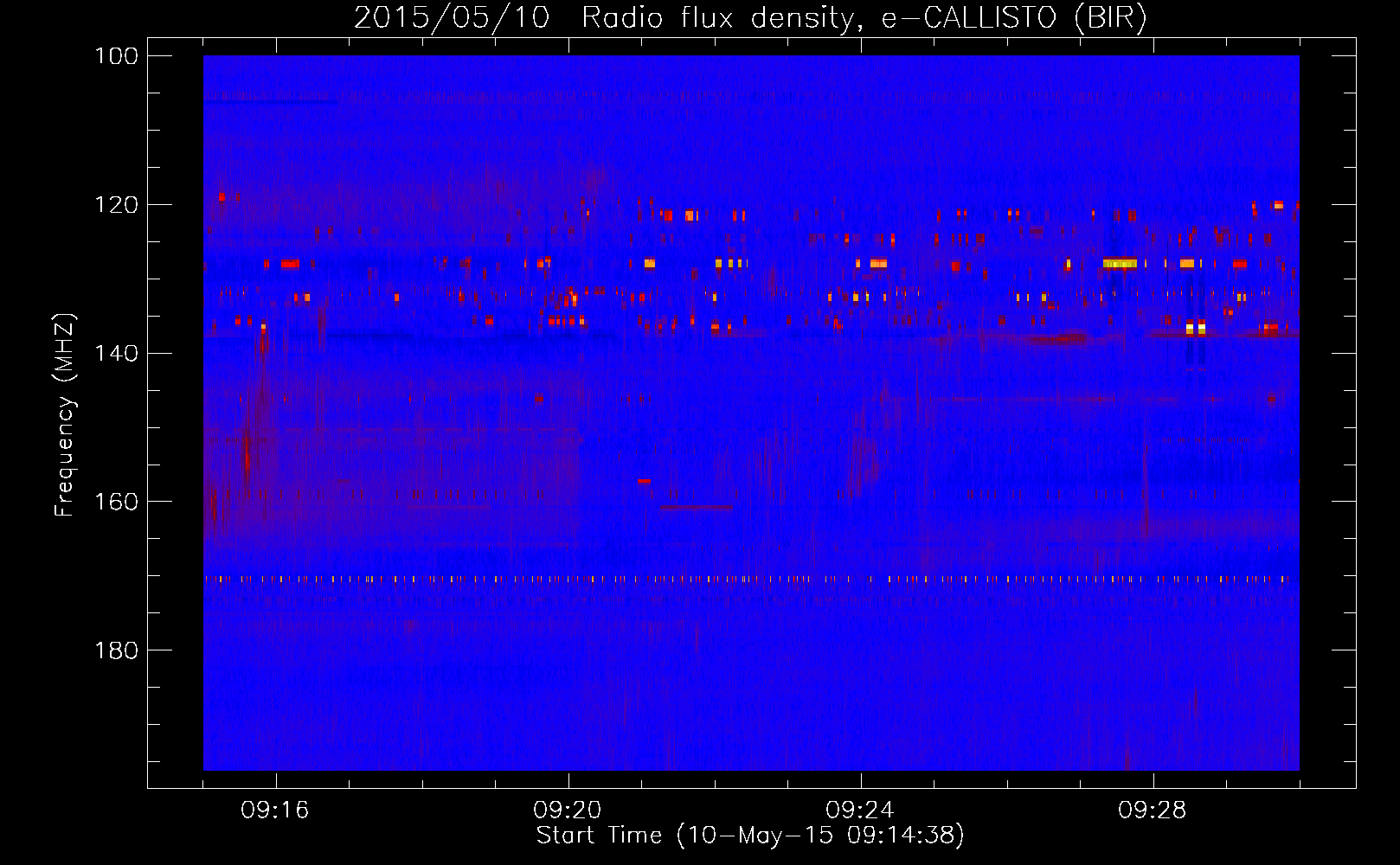Click the bright yellow burst near 09:27
This screenshot has width=1400, height=865.
click(1120, 263)
